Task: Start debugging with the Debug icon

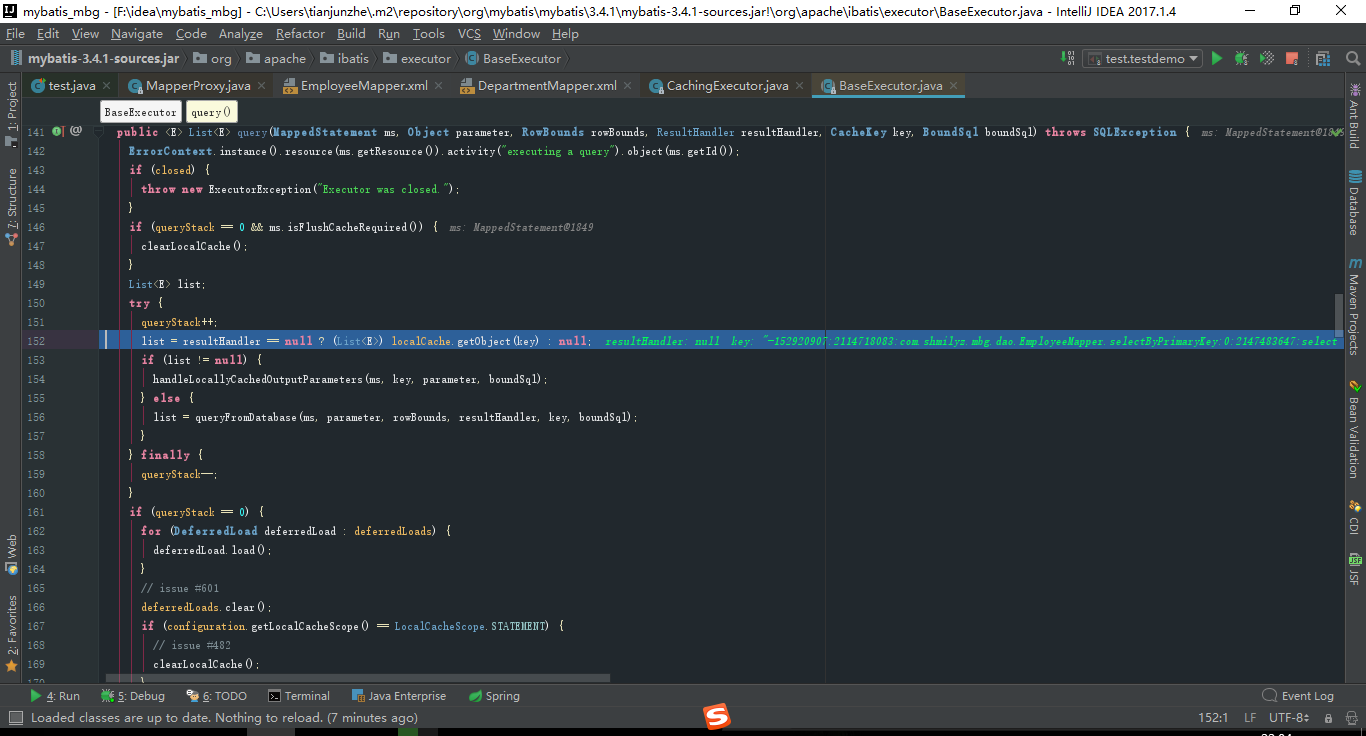Action: [x=1240, y=58]
